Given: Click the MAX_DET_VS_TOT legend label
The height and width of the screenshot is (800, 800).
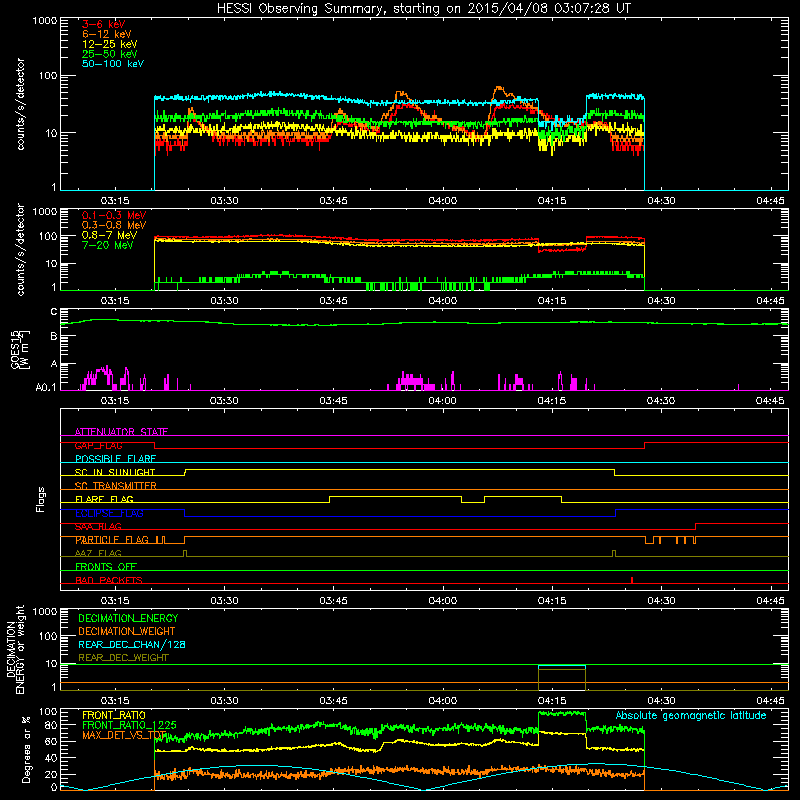Looking at the screenshot, I should pos(124,735).
